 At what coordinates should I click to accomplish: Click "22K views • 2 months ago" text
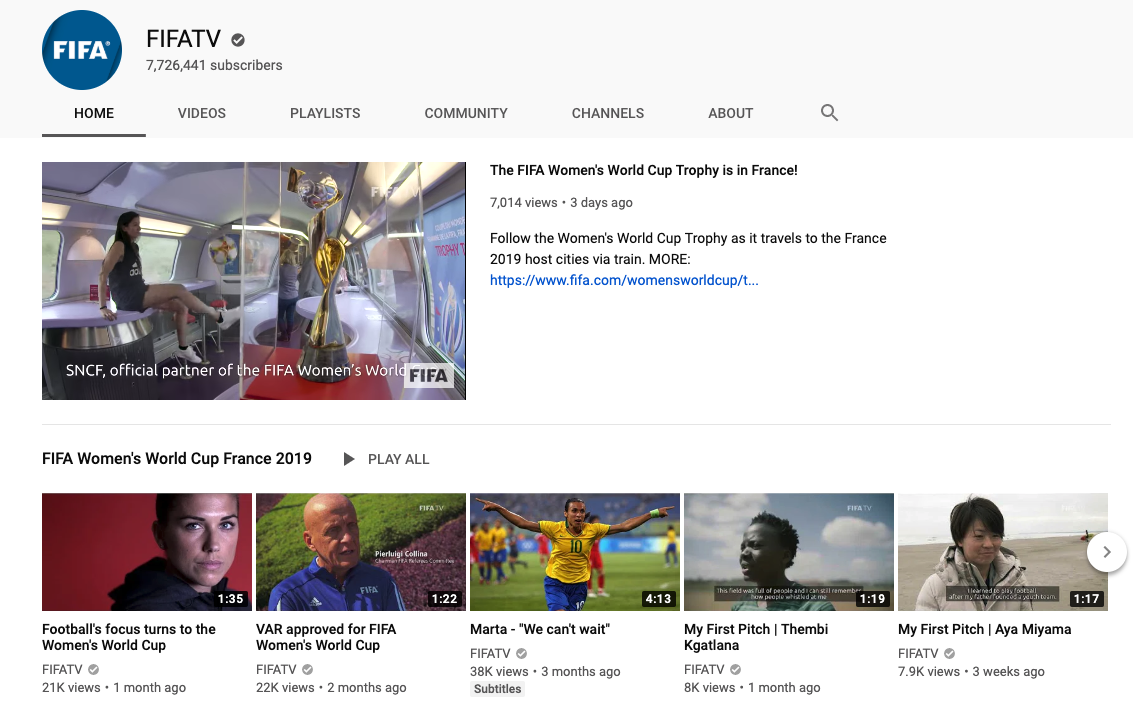coord(331,688)
